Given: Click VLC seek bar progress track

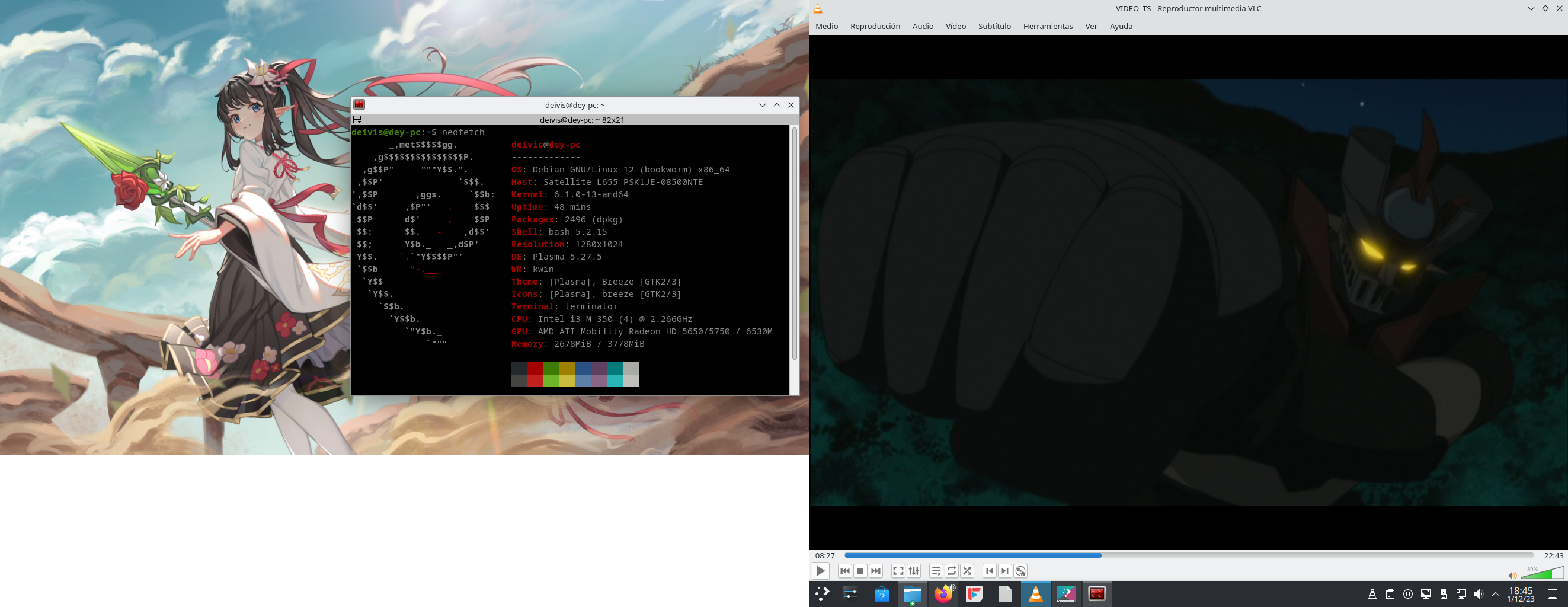Looking at the screenshot, I should (1188, 555).
